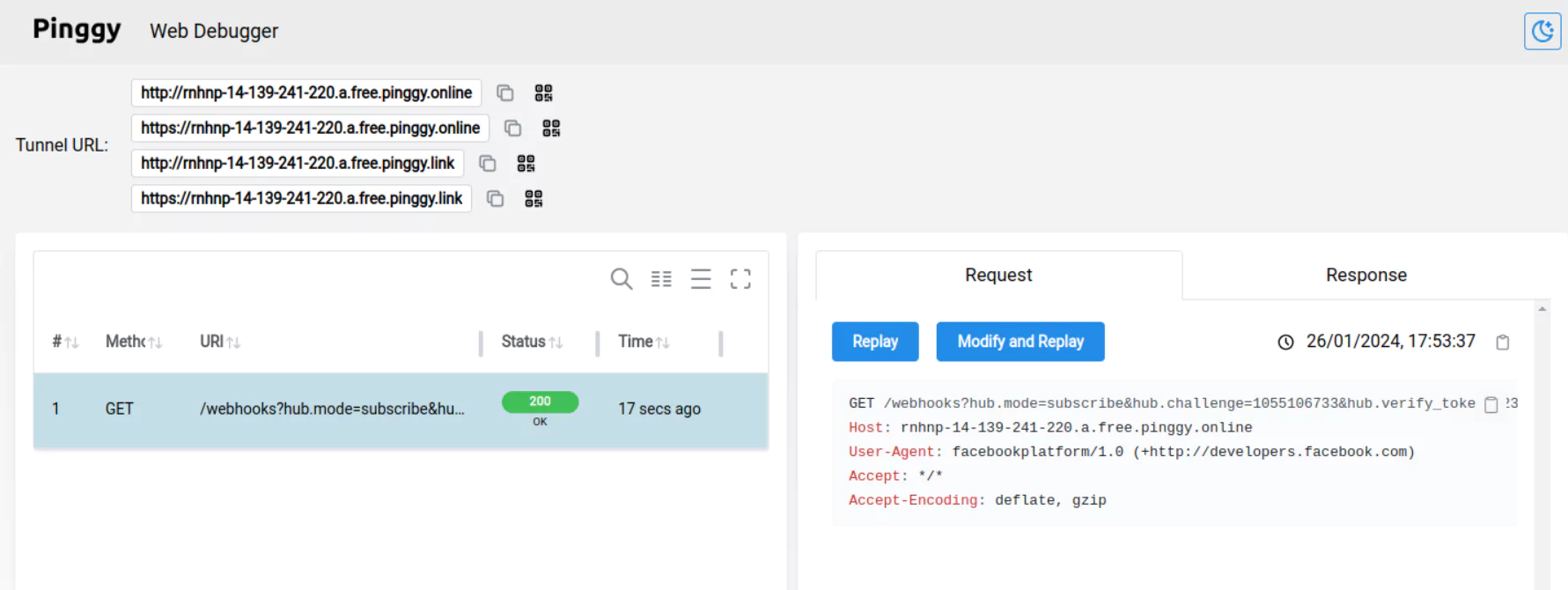Click the https://rnhnp-14-139-241-220.a.free.pinggy.link URL field
Screen dimensions: 1568x590
[301, 198]
